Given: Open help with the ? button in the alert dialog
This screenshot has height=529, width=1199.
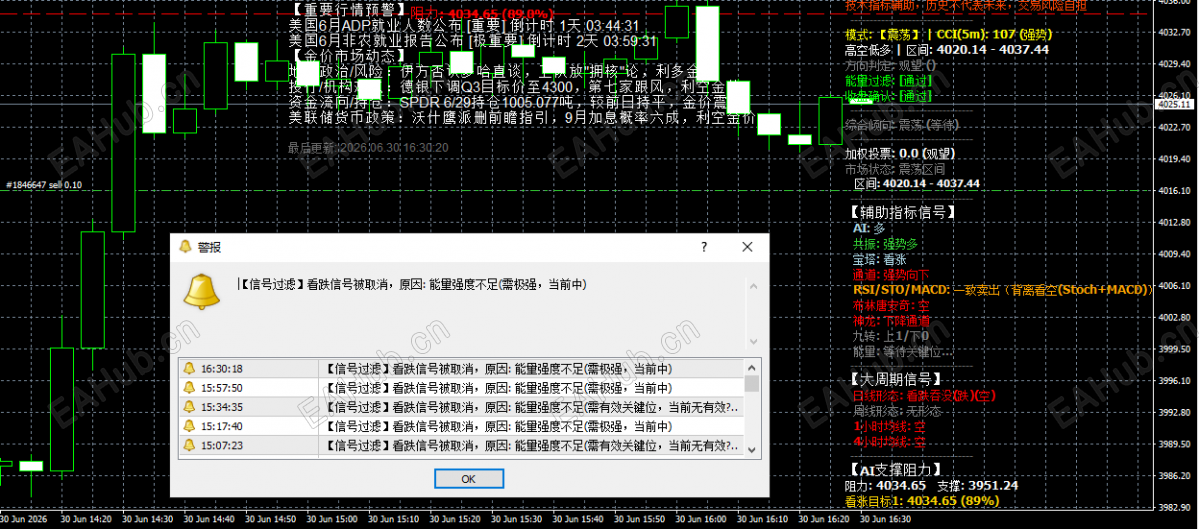Looking at the screenshot, I should [704, 247].
